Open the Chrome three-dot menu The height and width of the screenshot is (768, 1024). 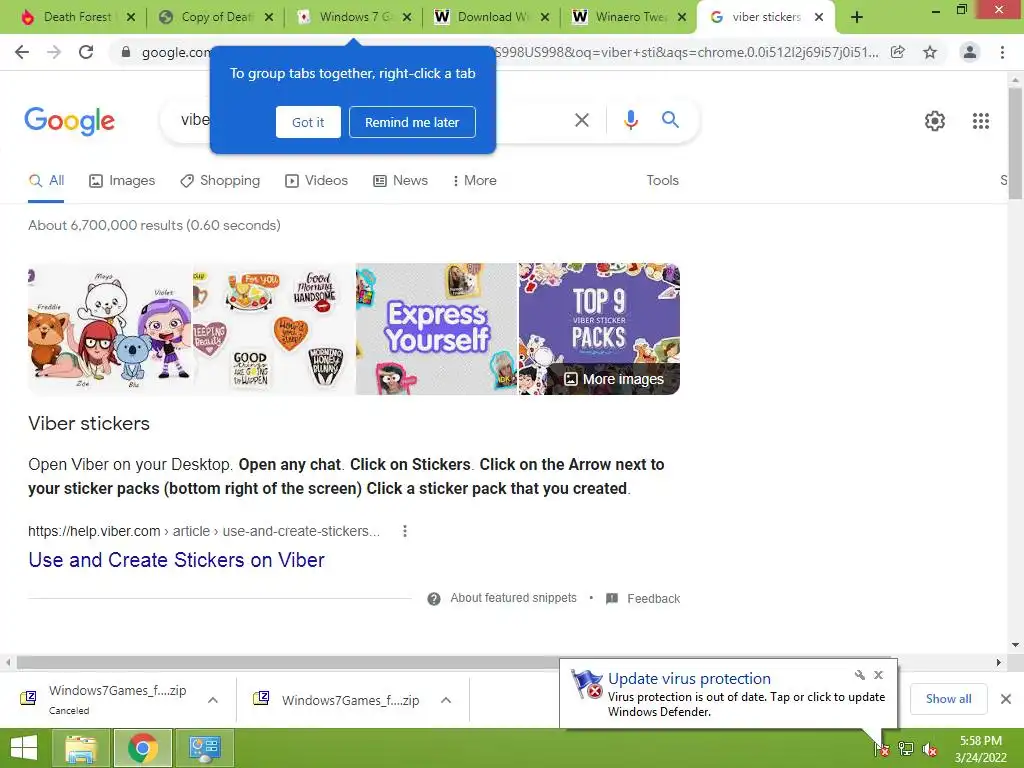pyautogui.click(x=1002, y=52)
